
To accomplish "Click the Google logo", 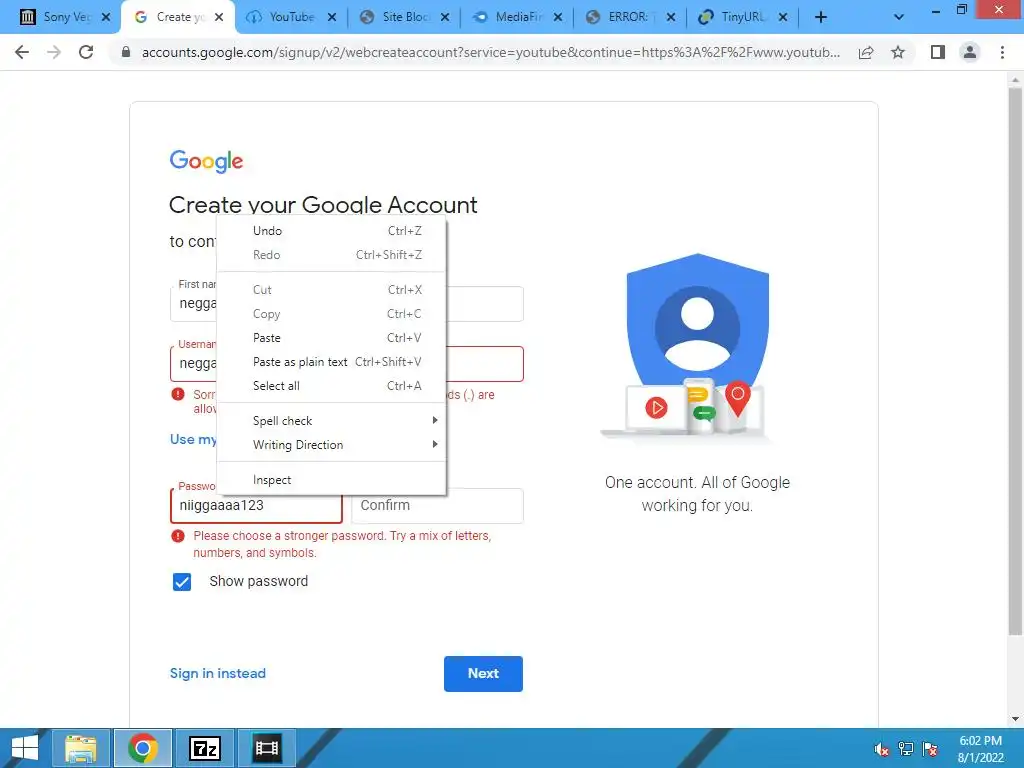I will point(206,161).
